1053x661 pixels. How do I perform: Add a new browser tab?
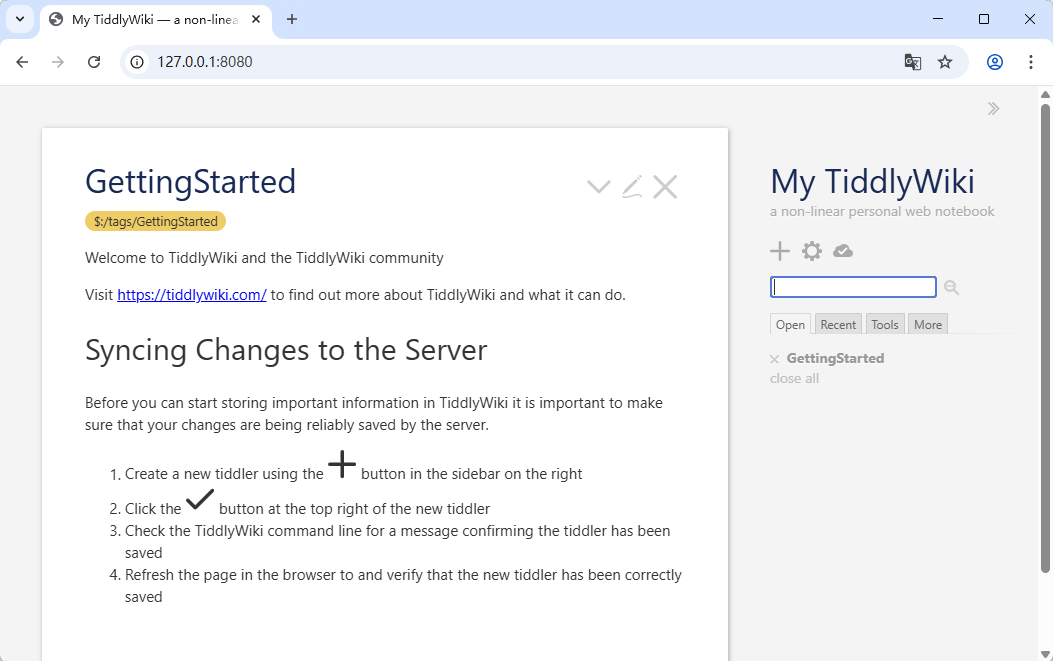(x=291, y=19)
